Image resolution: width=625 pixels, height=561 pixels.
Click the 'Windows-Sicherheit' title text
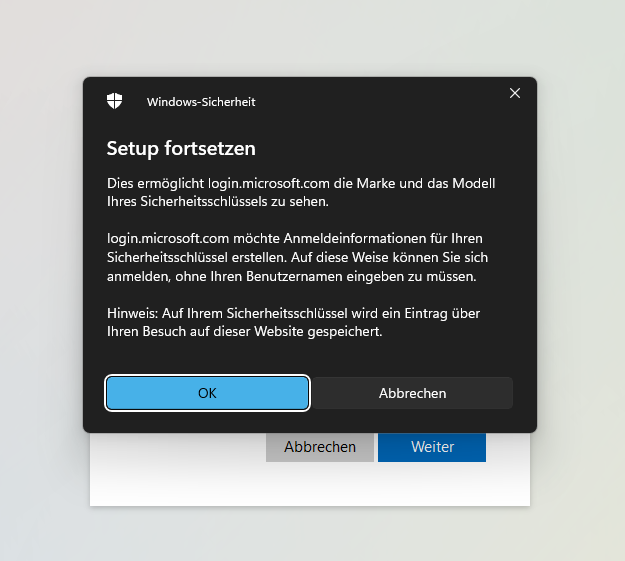201,102
